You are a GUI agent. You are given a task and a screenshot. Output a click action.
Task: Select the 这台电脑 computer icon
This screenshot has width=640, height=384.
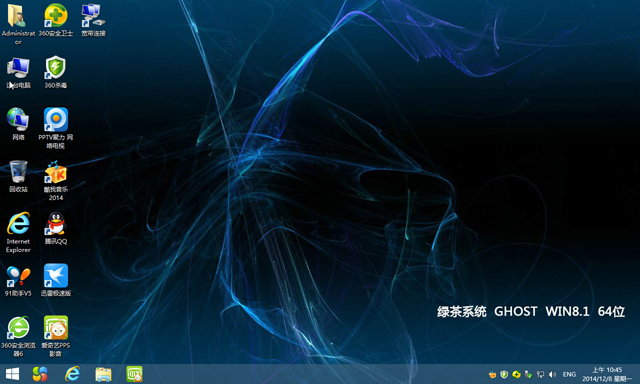18,73
